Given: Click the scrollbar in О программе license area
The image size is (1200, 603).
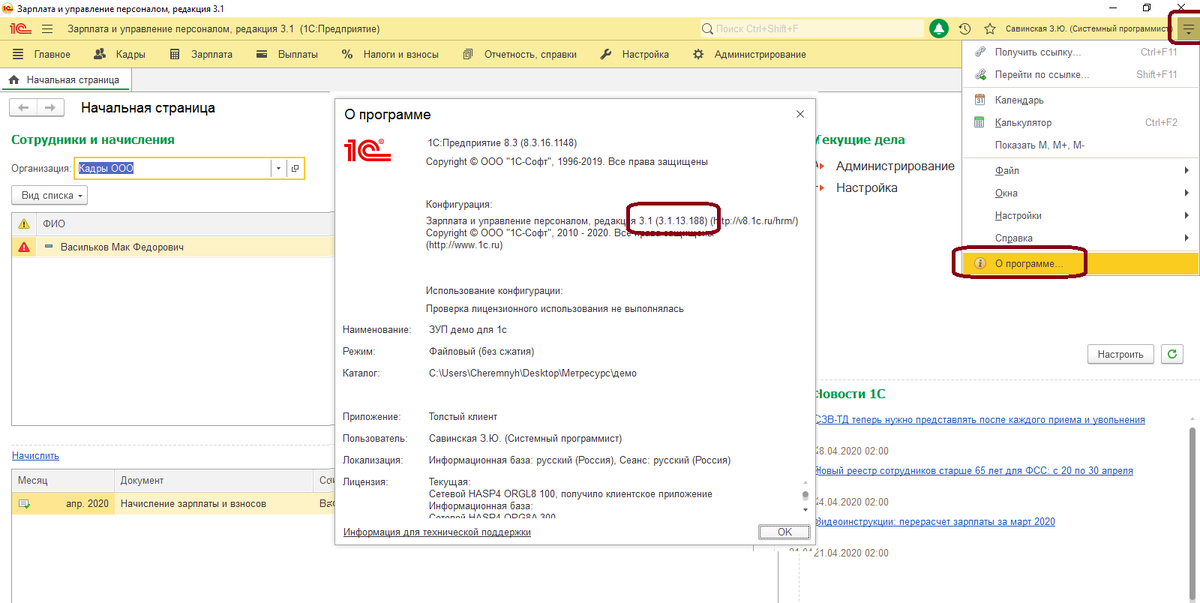Looking at the screenshot, I should [804, 497].
